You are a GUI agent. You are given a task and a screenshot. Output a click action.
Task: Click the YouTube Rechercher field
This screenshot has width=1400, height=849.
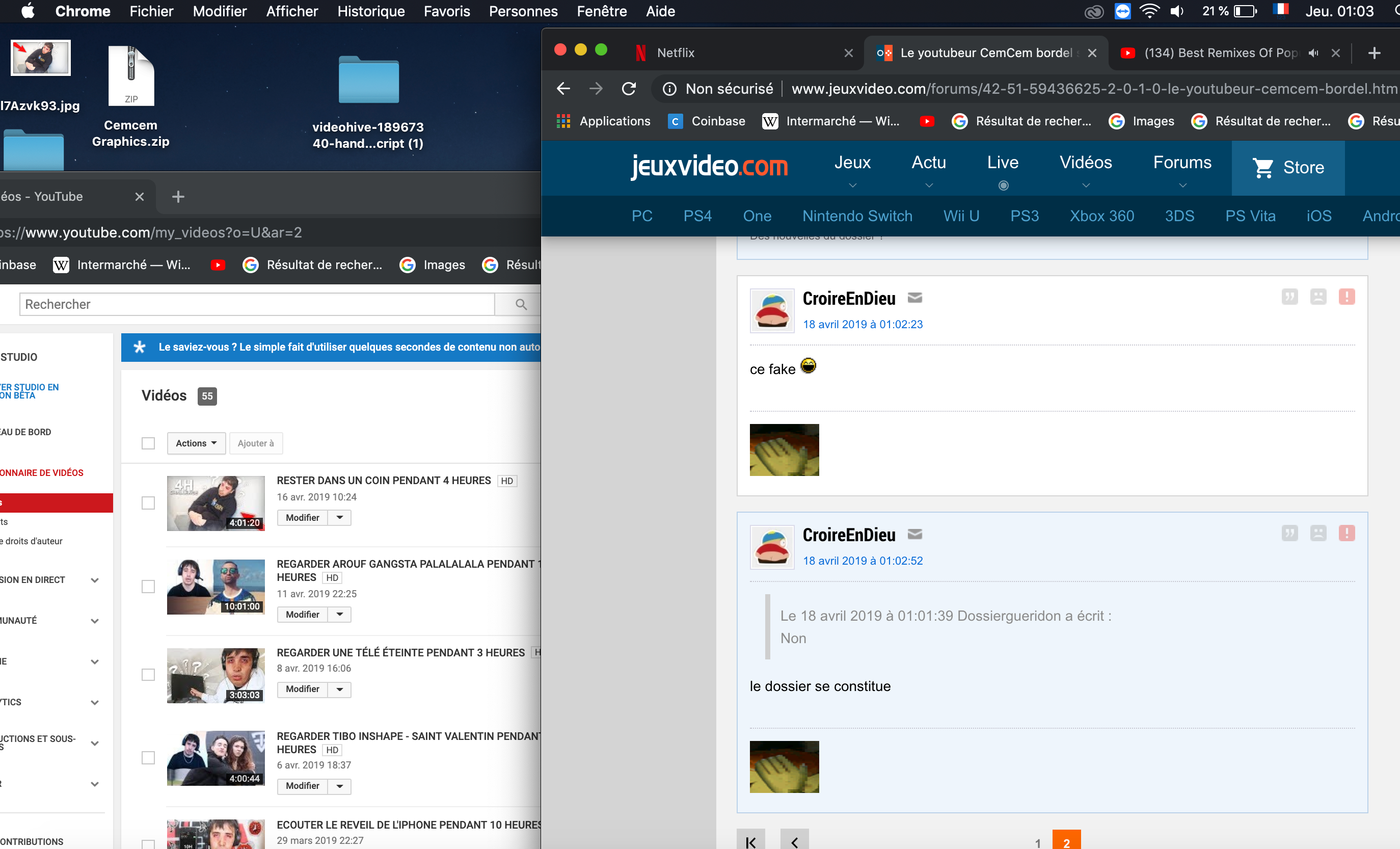257,304
